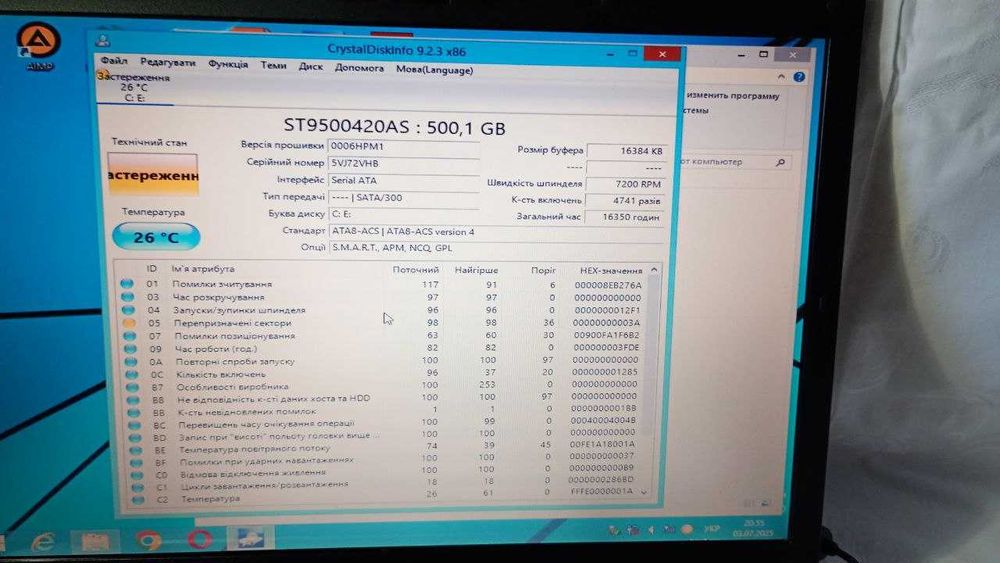Open the AIMP desktop shortcut
This screenshot has height=563, width=1000.
[38, 46]
